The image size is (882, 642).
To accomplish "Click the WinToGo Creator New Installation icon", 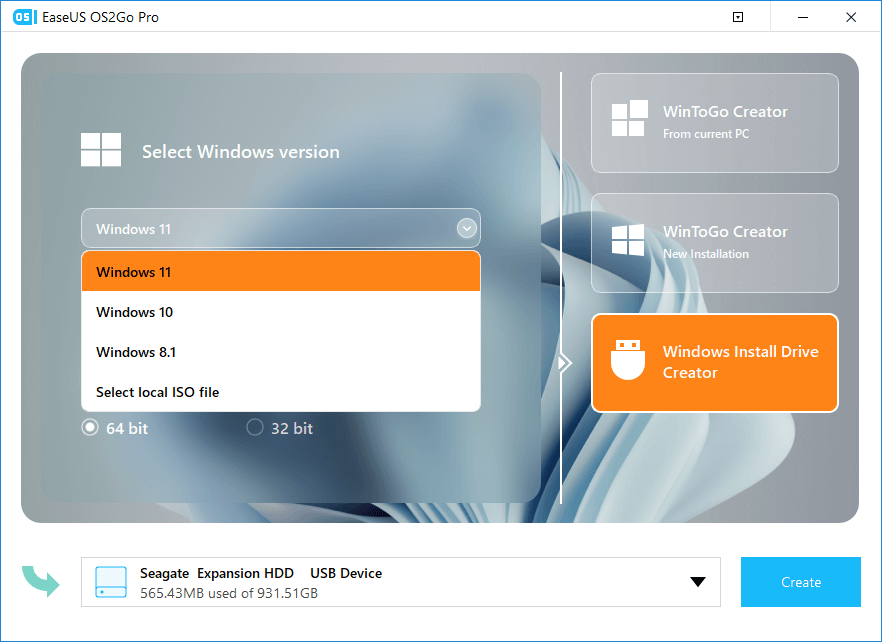I will coord(629,242).
